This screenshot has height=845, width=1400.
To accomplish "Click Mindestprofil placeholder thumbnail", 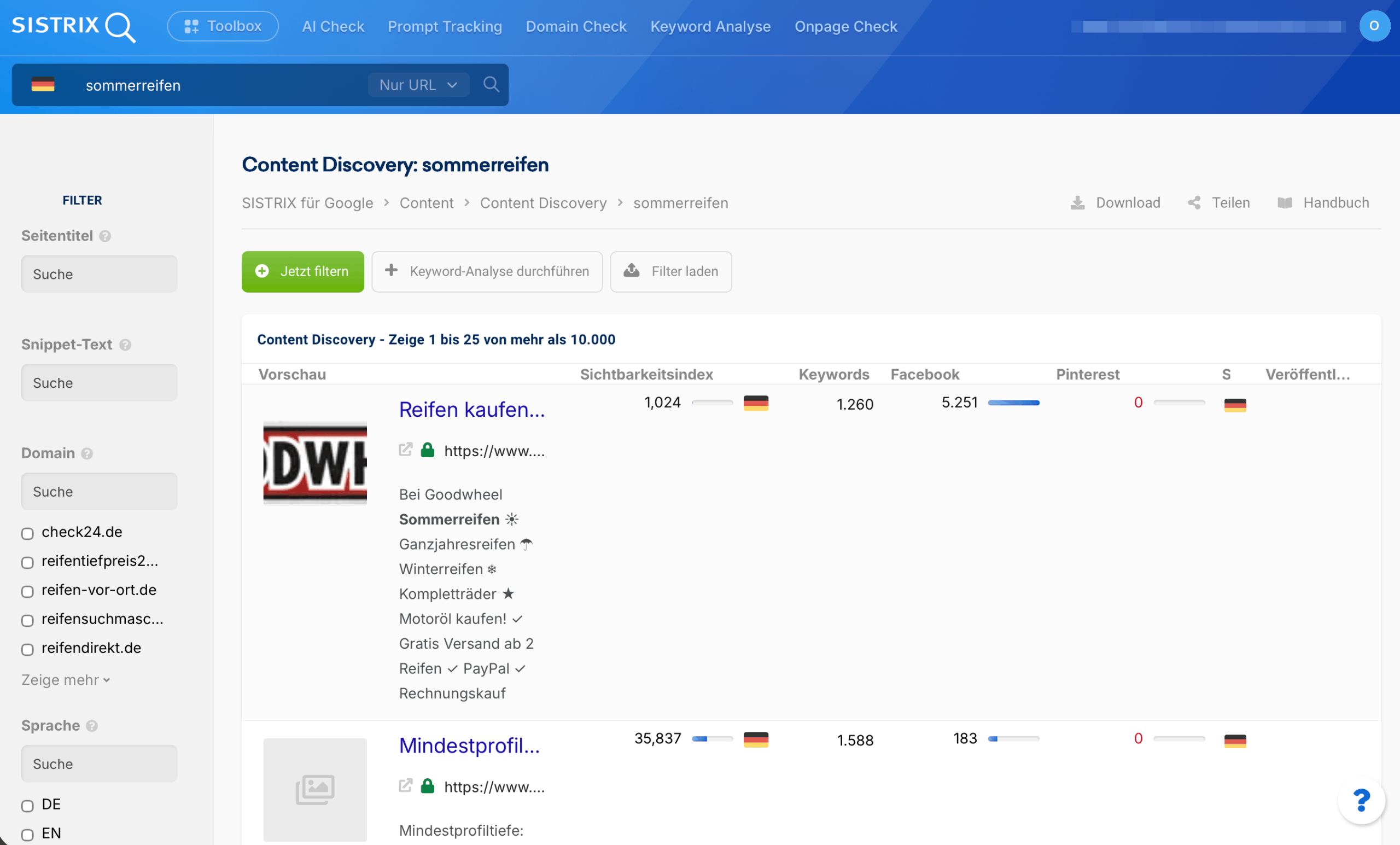I will pos(316,789).
